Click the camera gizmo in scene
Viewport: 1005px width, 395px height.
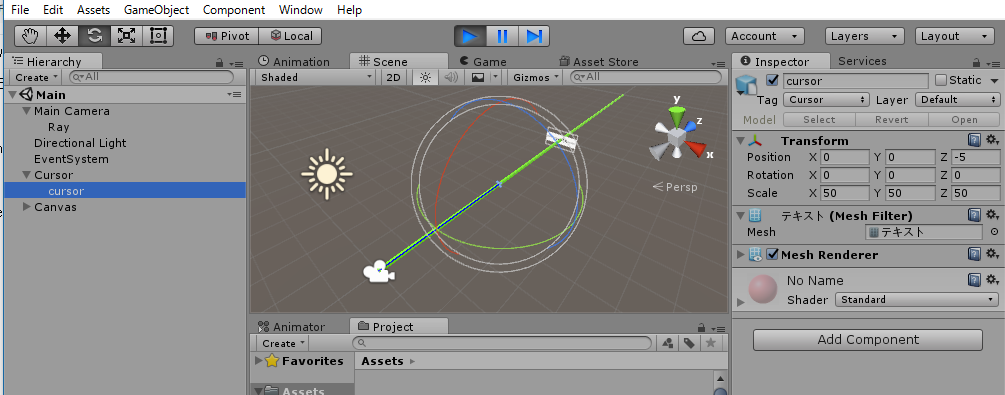pos(379,271)
